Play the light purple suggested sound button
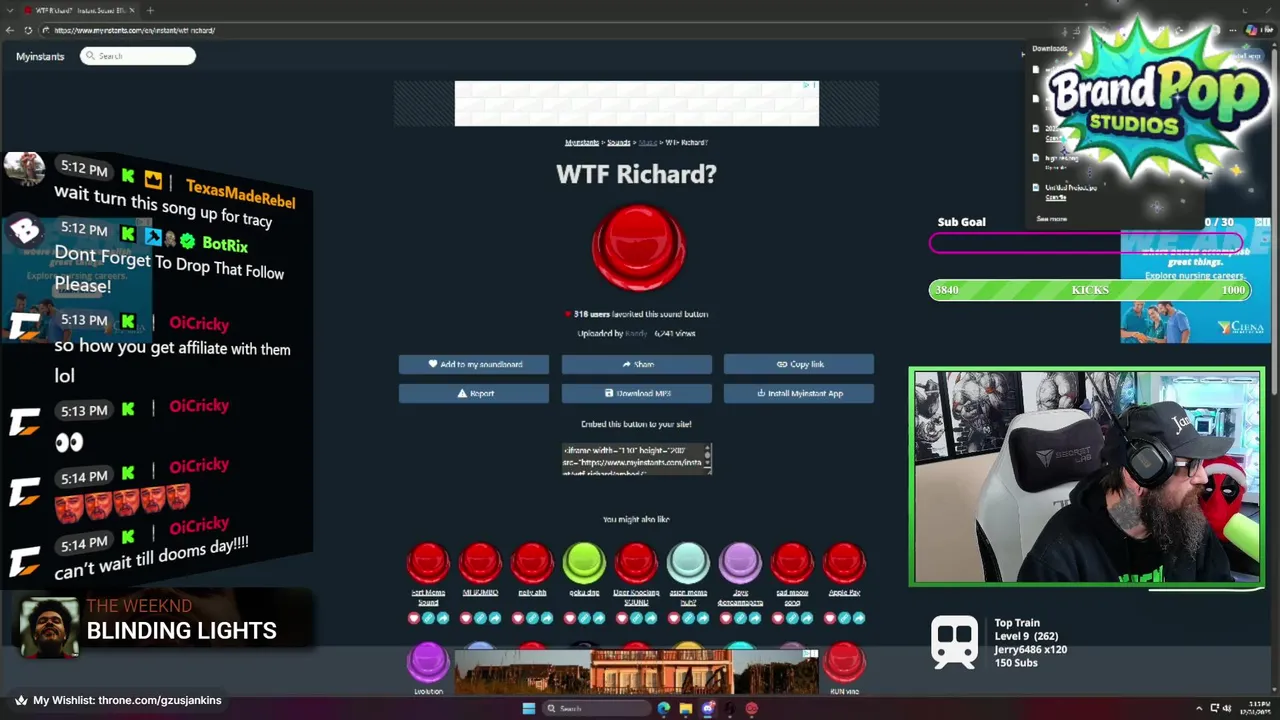 click(740, 563)
